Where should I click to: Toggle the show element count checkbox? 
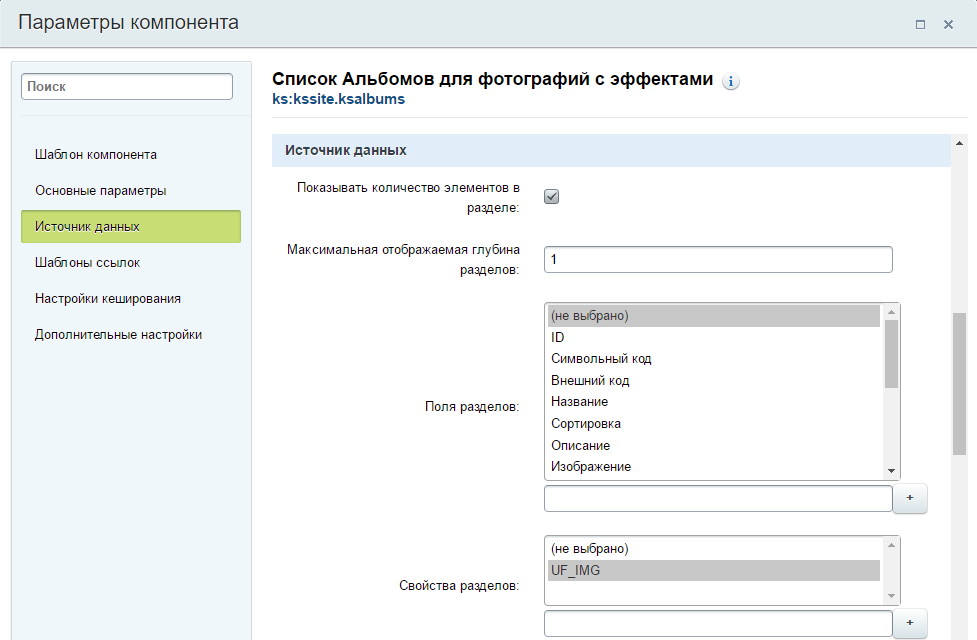(x=551, y=196)
